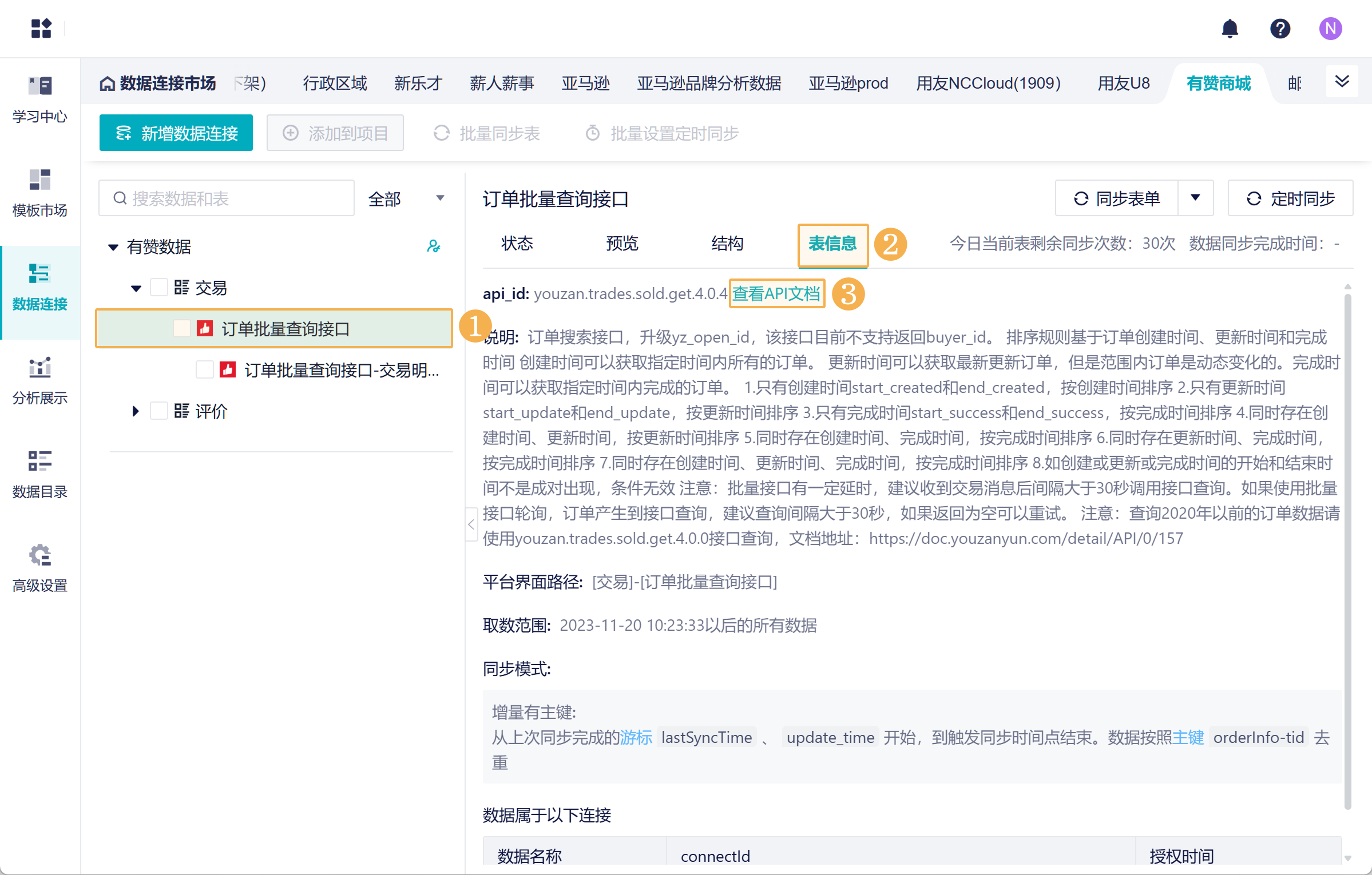Switch to the 结构 tab
The image size is (1372, 875).
pyautogui.click(x=727, y=244)
